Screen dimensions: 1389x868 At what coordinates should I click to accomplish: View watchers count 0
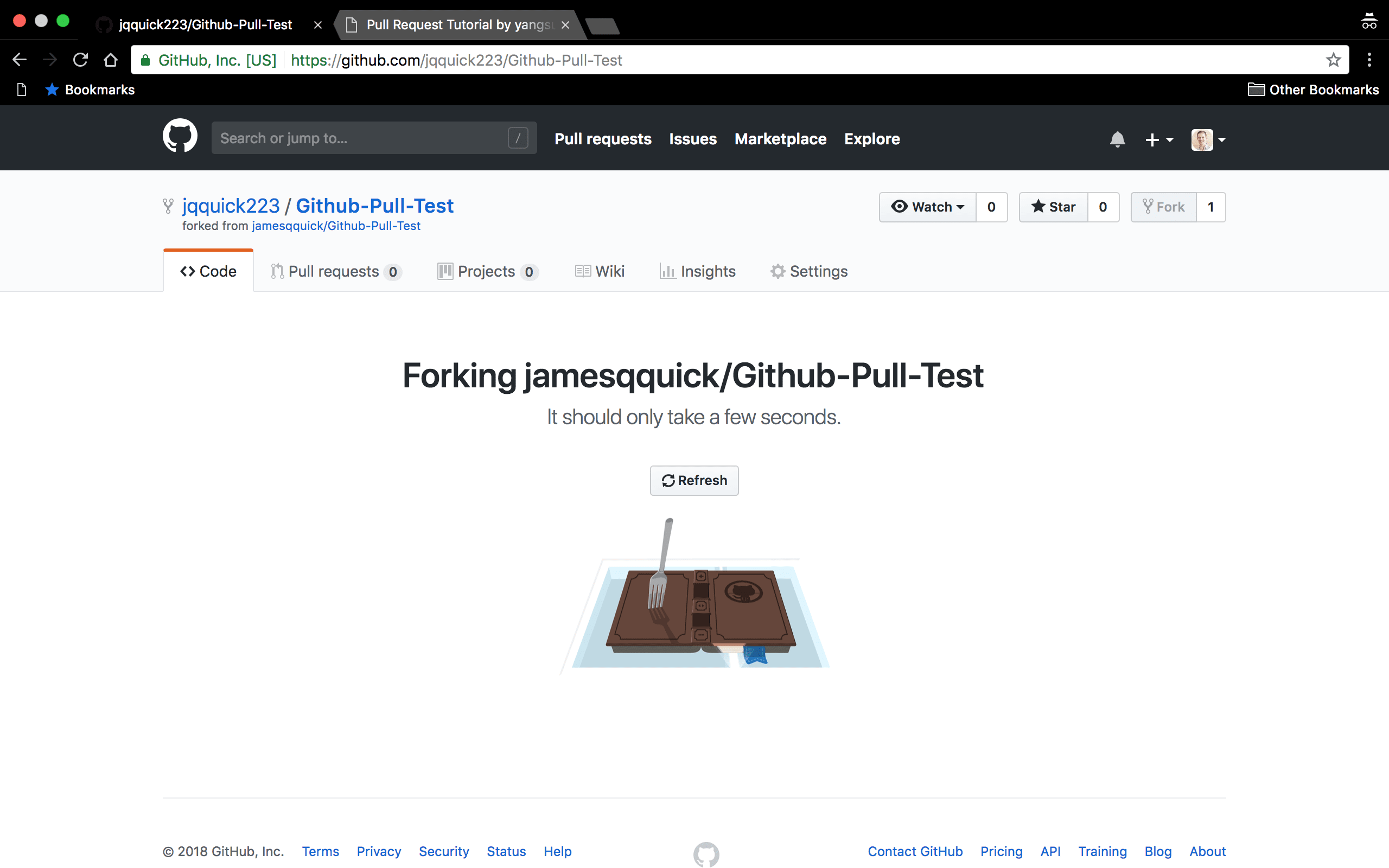click(991, 207)
